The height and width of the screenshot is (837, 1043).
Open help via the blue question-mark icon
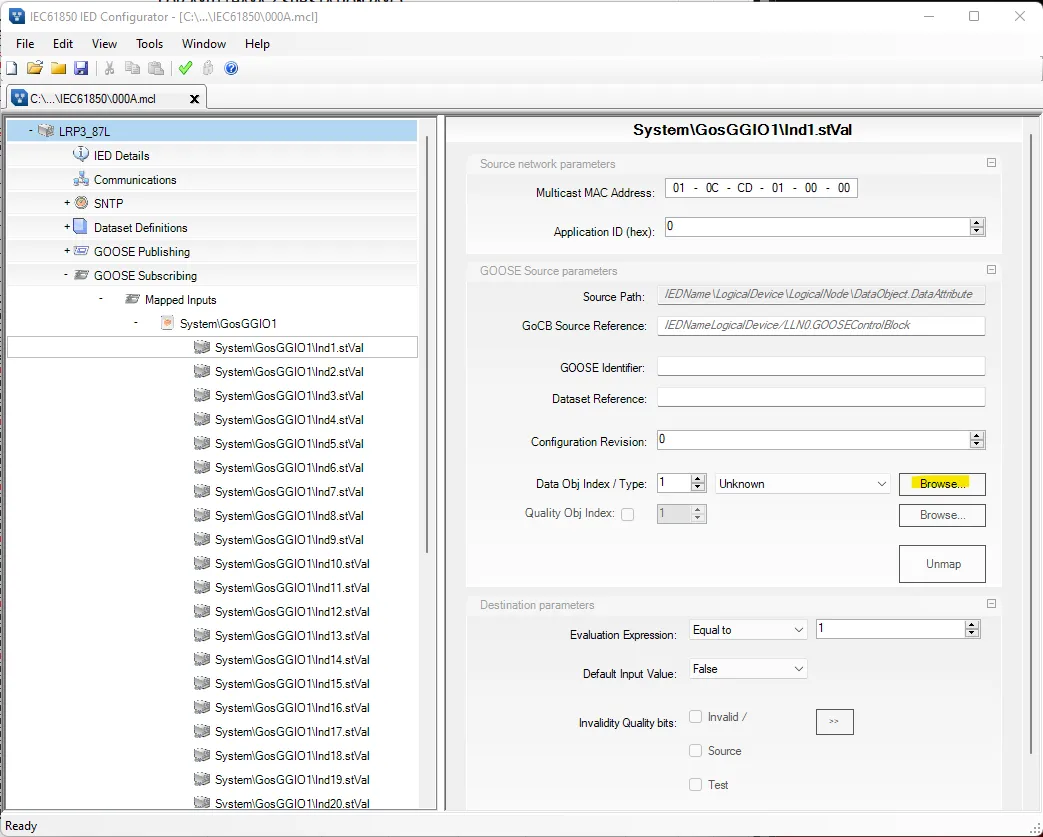coord(231,68)
